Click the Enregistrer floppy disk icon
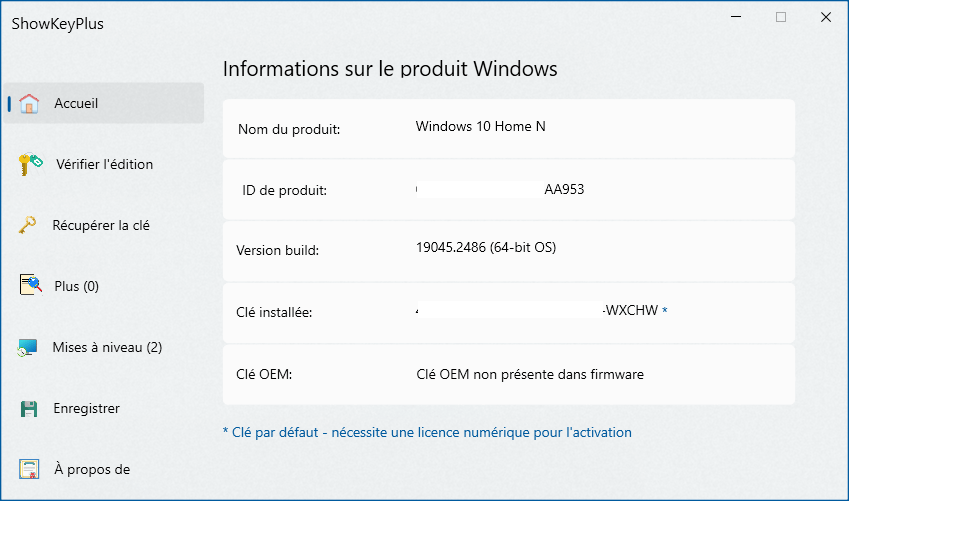960x540 pixels. tap(29, 408)
